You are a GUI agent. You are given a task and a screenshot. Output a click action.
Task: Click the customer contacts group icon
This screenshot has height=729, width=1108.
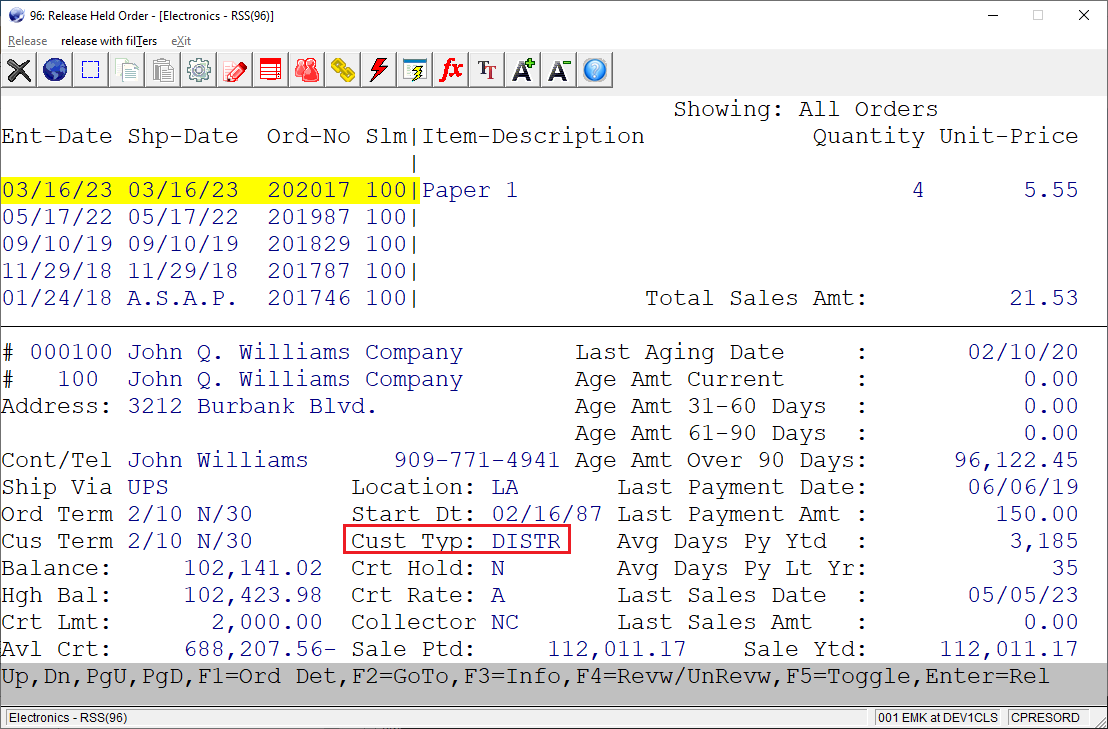click(x=306, y=70)
